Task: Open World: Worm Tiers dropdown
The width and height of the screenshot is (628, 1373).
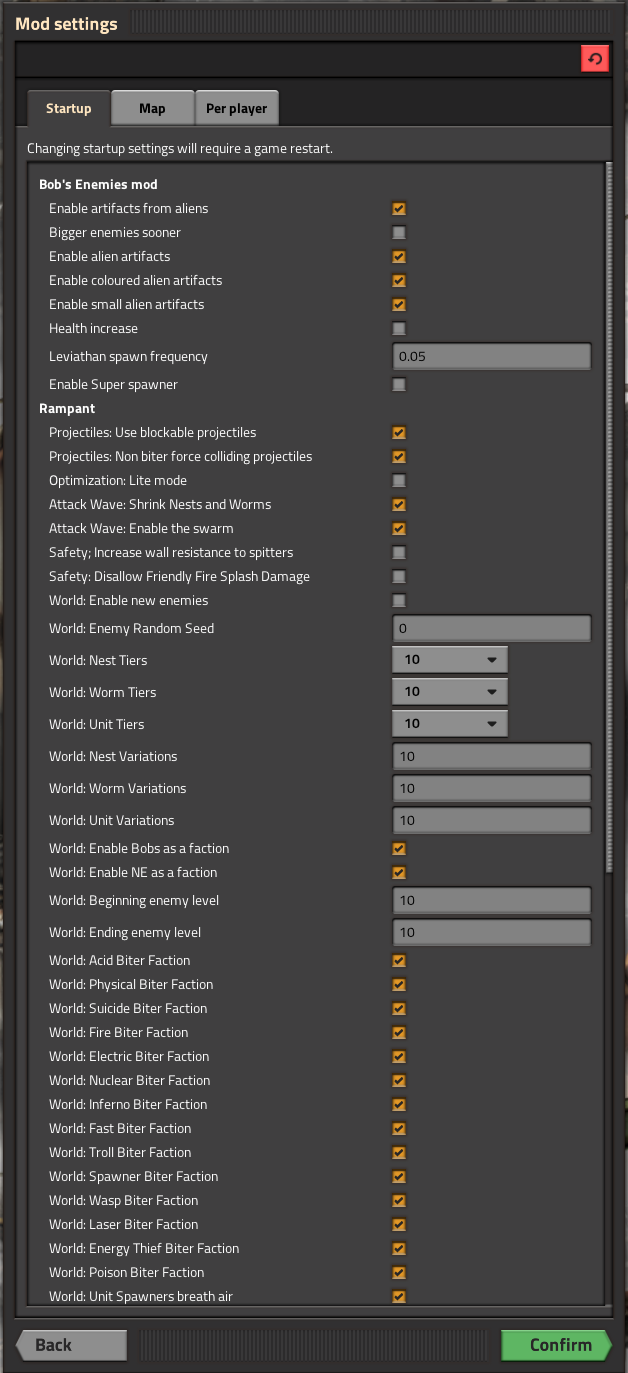Action: pos(450,692)
